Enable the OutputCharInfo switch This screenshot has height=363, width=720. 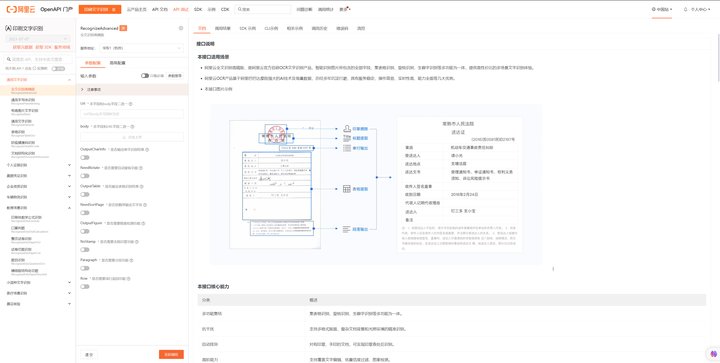point(85,157)
